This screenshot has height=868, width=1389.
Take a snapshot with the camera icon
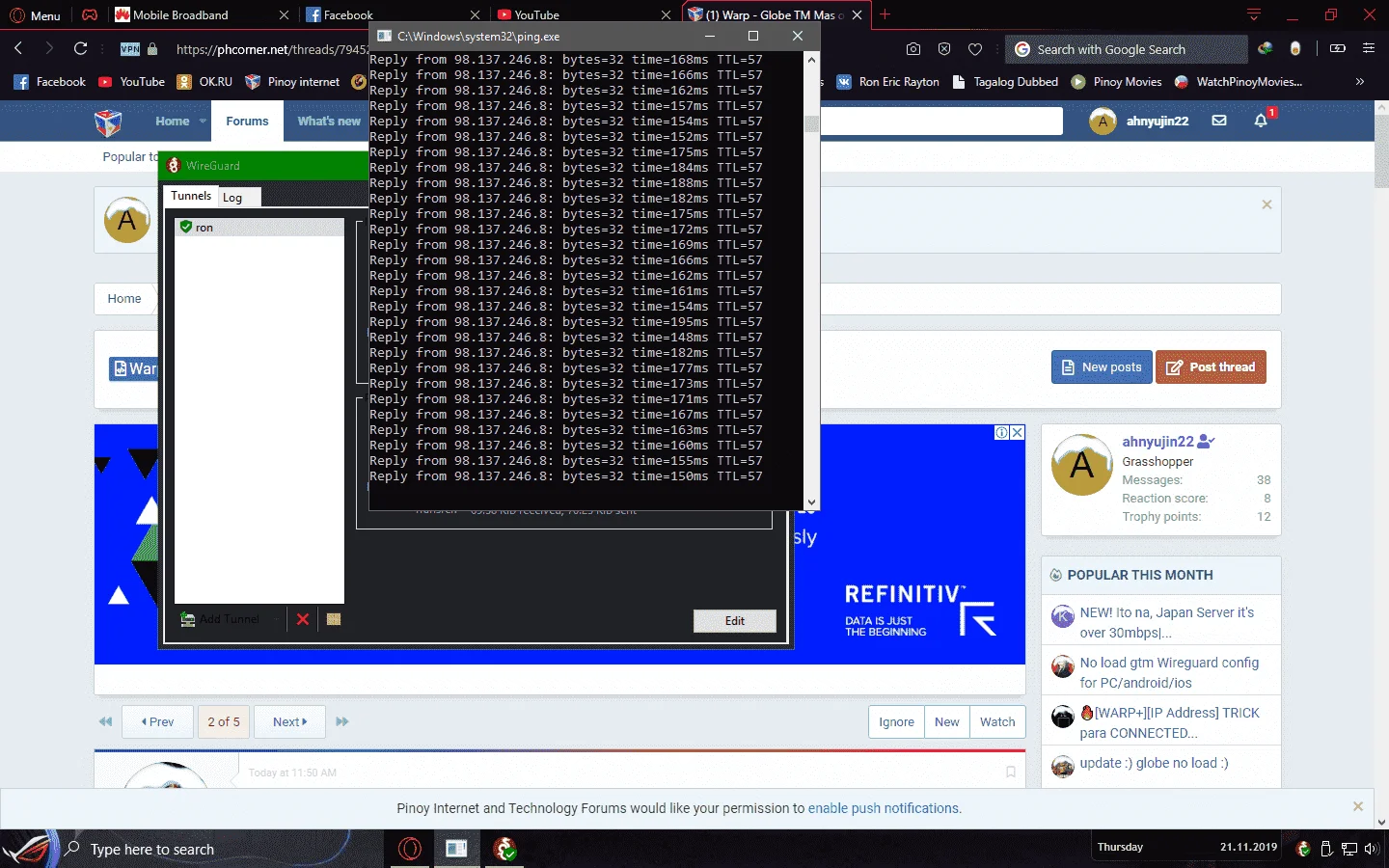pos(913,49)
